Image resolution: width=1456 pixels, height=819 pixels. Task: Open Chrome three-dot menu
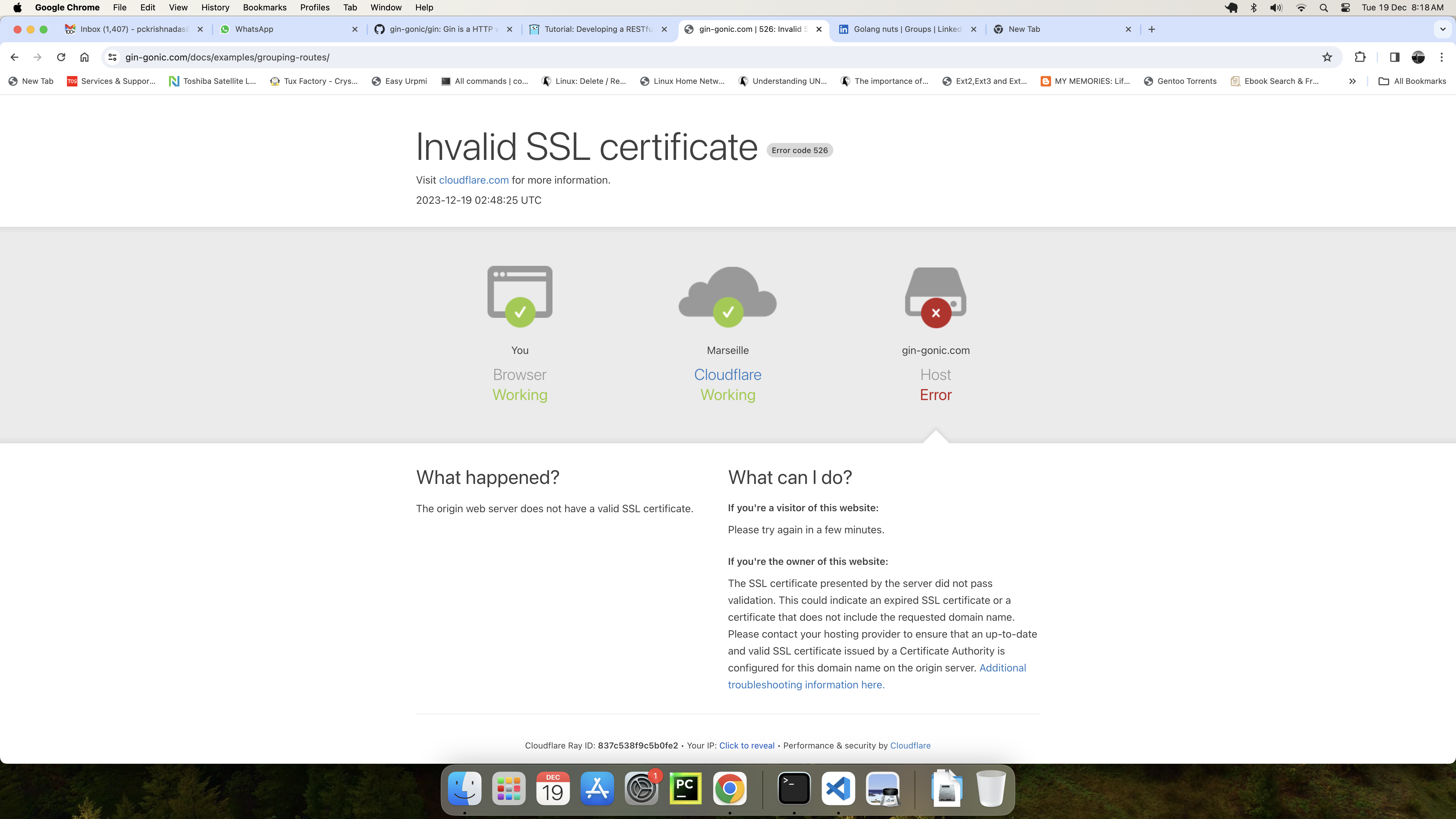1442,57
